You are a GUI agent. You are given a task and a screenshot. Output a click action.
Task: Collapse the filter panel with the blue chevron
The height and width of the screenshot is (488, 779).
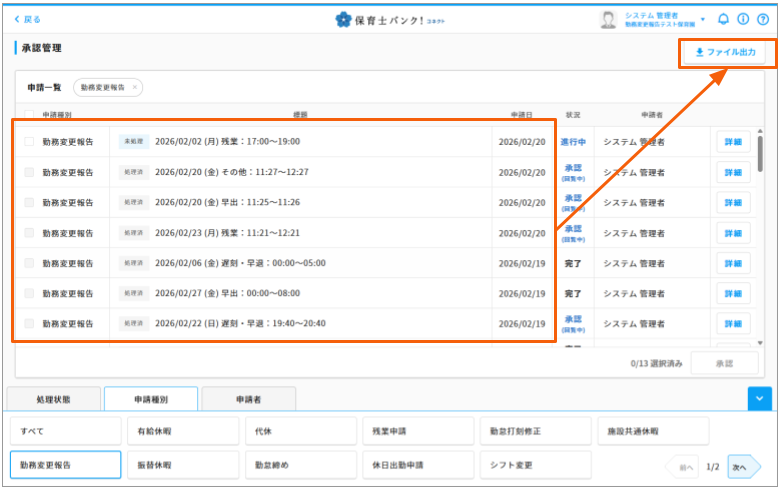tap(759, 398)
